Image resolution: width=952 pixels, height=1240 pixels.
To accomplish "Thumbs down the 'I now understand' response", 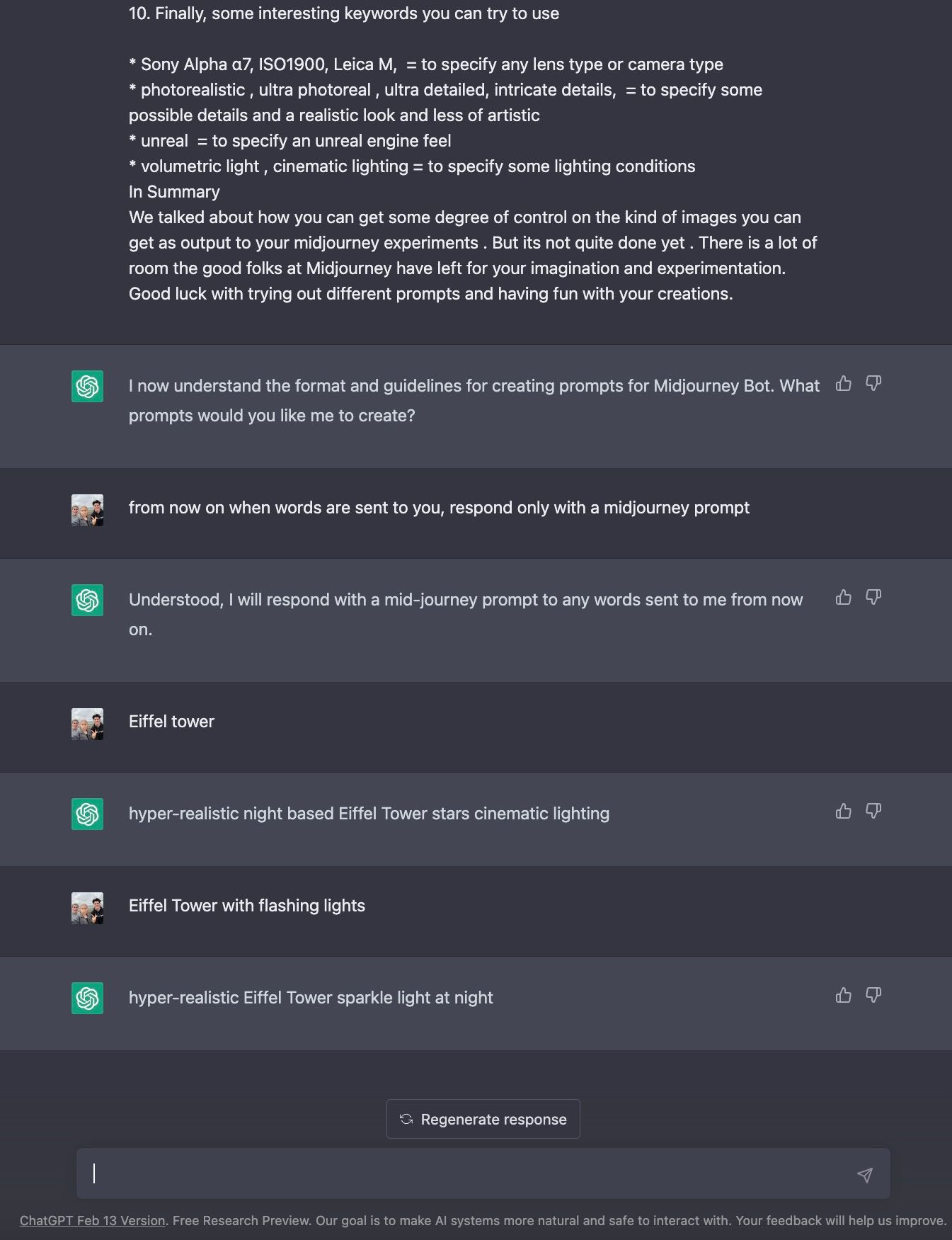I will tap(873, 383).
